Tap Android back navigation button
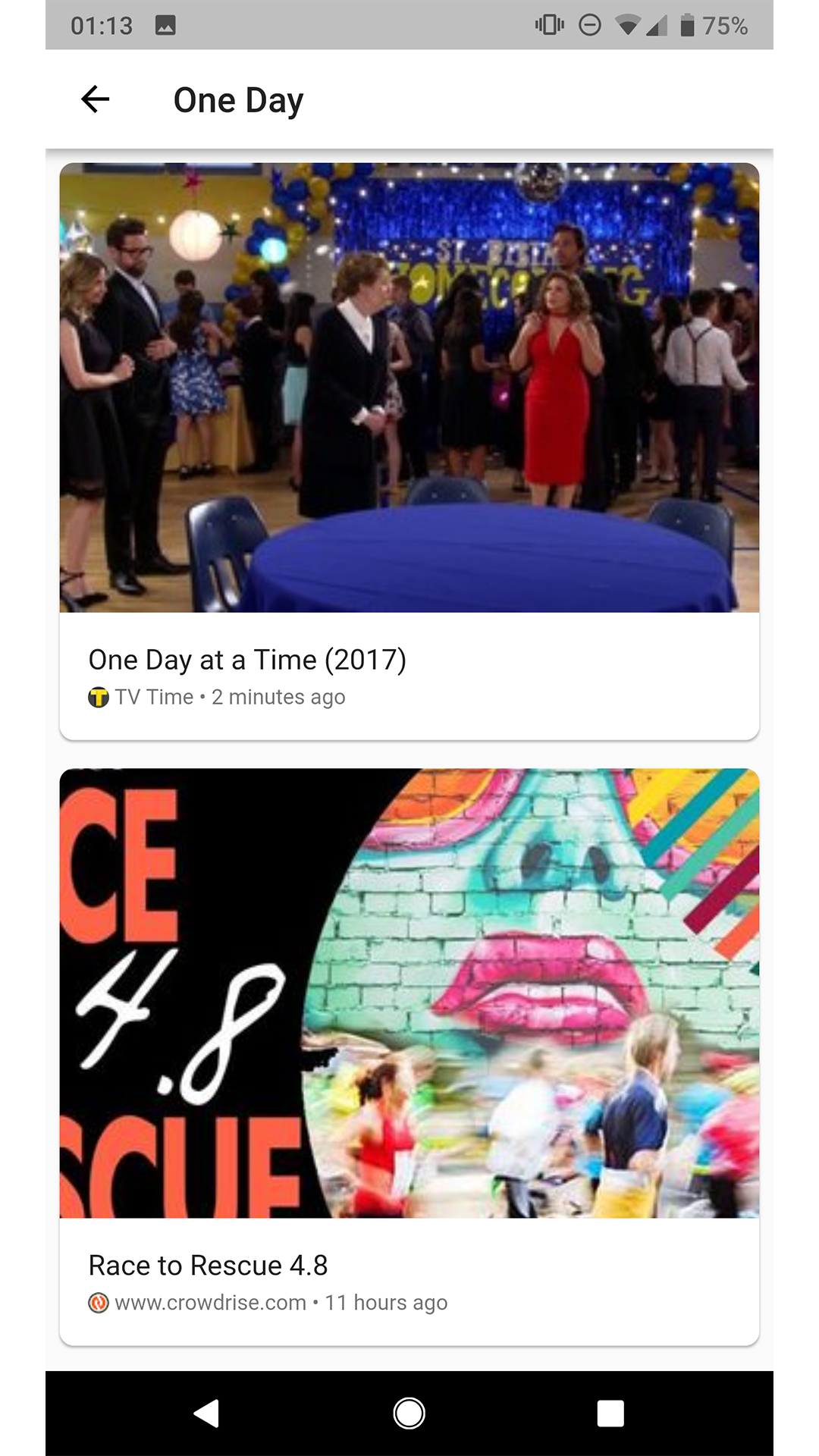This screenshot has height=1456, width=819. [206, 1414]
